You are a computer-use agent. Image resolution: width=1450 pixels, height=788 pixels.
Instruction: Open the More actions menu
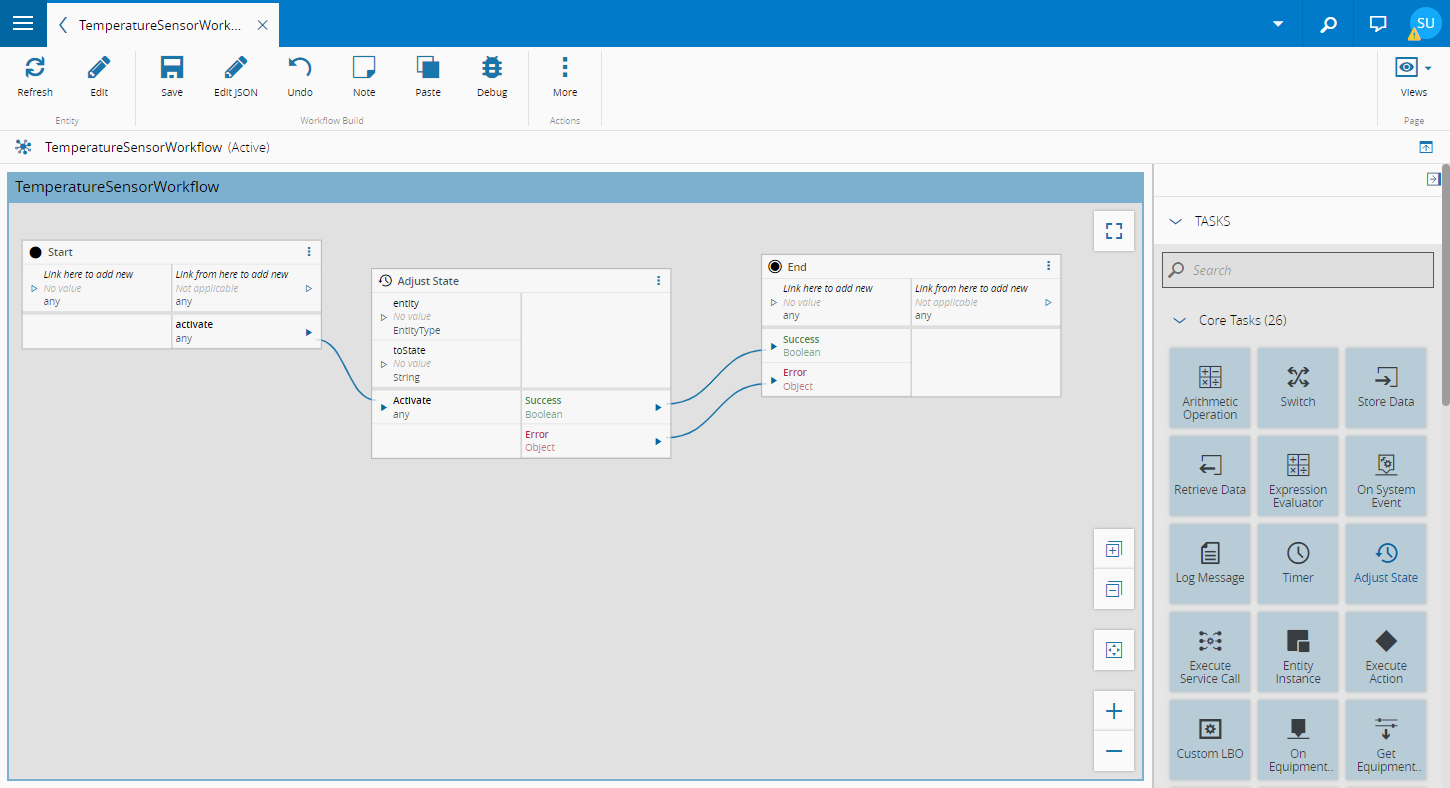[x=565, y=68]
